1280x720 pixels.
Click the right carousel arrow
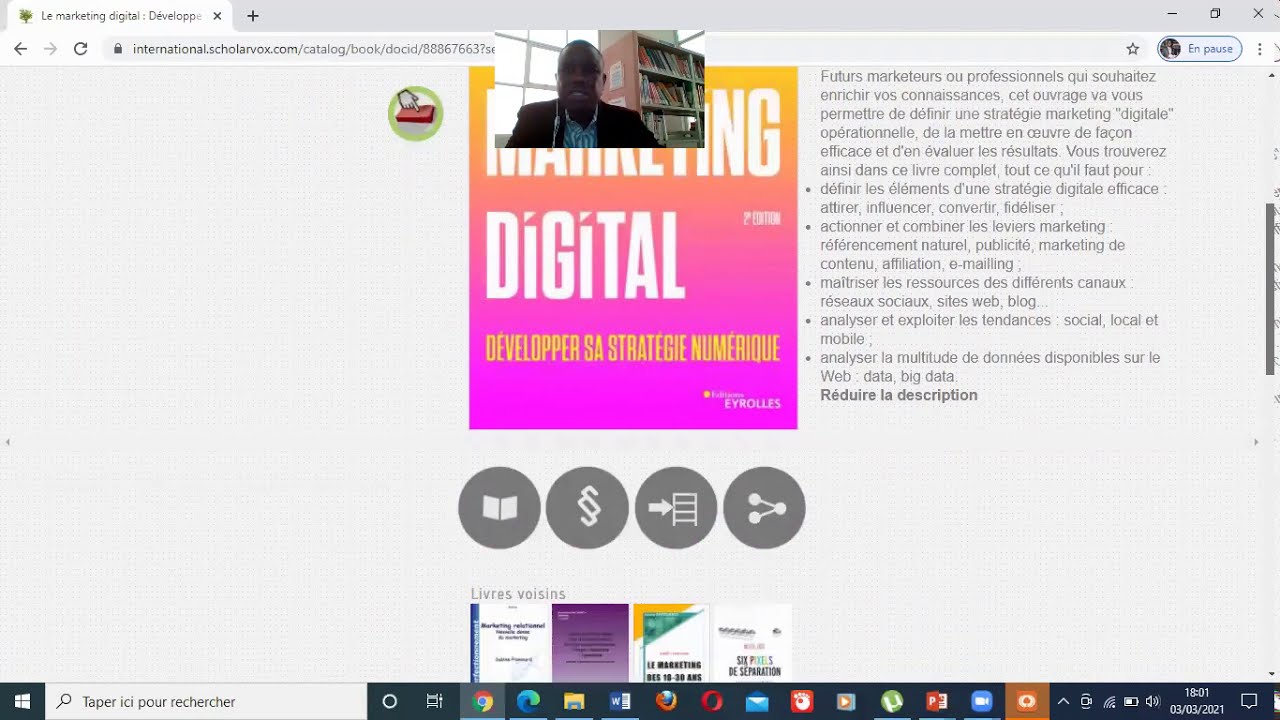tap(1257, 442)
